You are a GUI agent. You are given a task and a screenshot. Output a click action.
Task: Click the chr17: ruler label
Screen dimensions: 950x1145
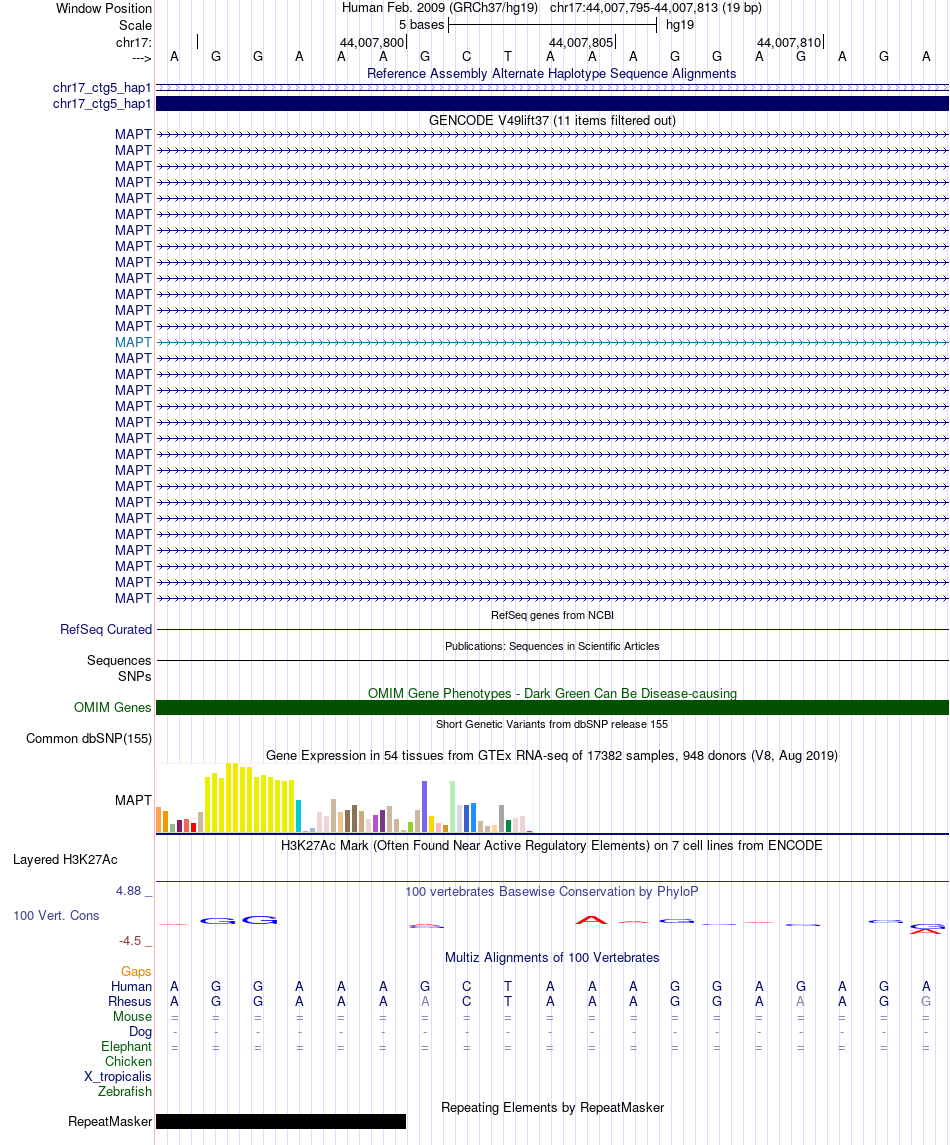134,42
